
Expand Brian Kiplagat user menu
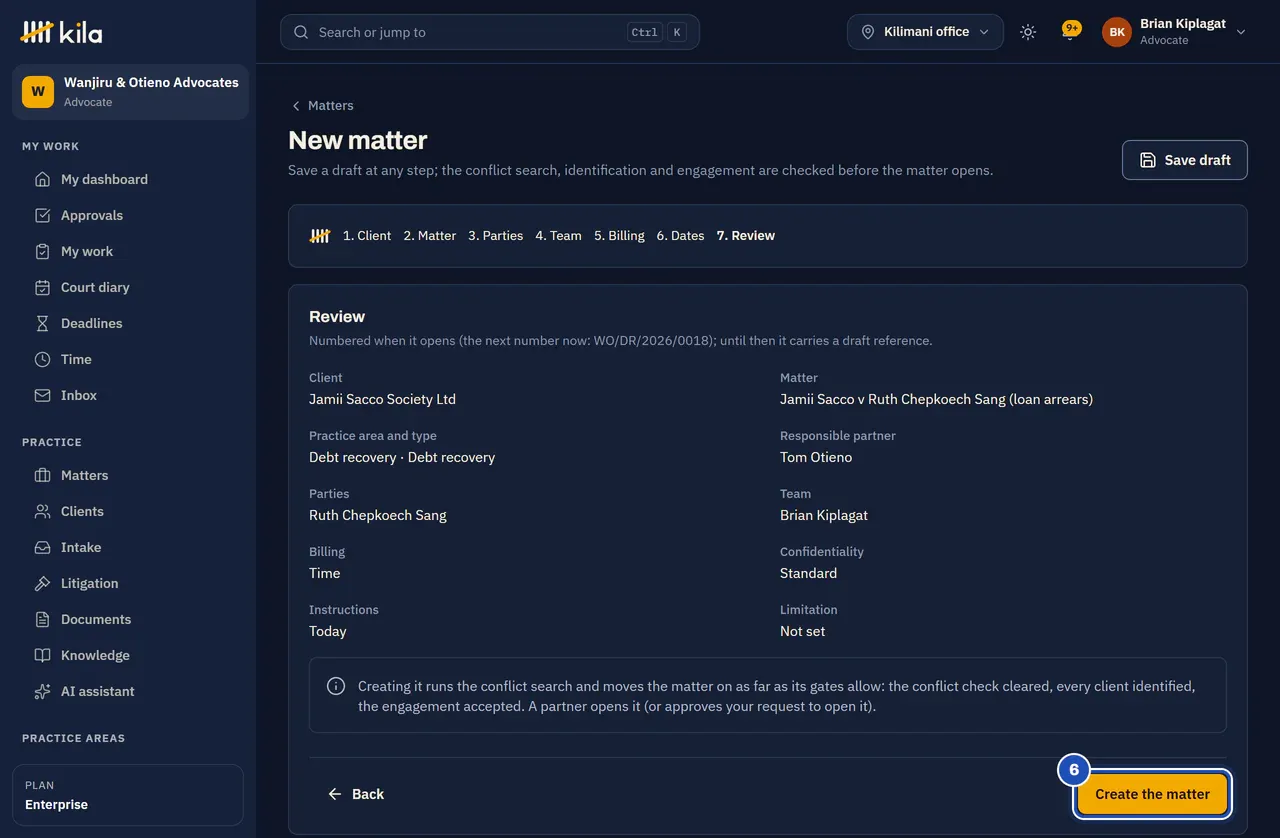pyautogui.click(x=1174, y=32)
